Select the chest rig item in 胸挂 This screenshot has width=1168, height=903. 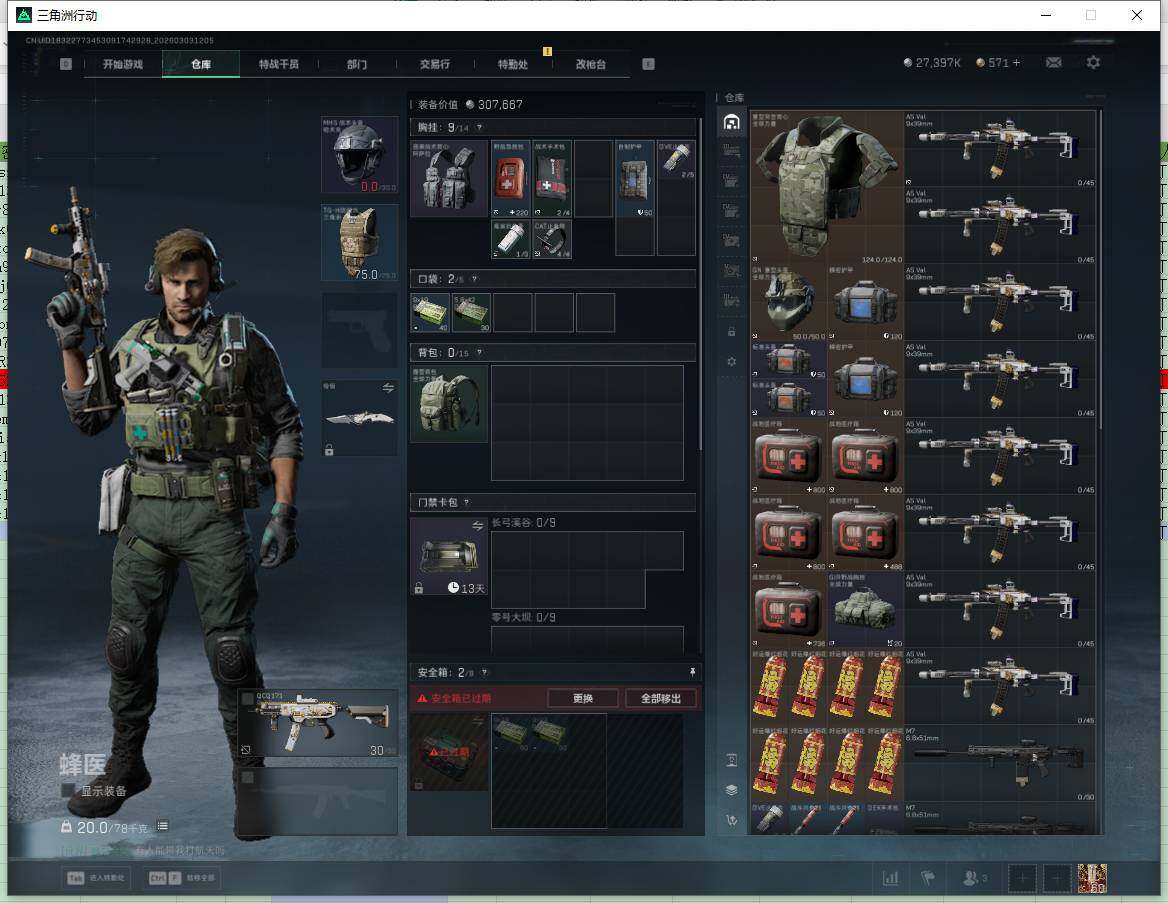tap(449, 179)
